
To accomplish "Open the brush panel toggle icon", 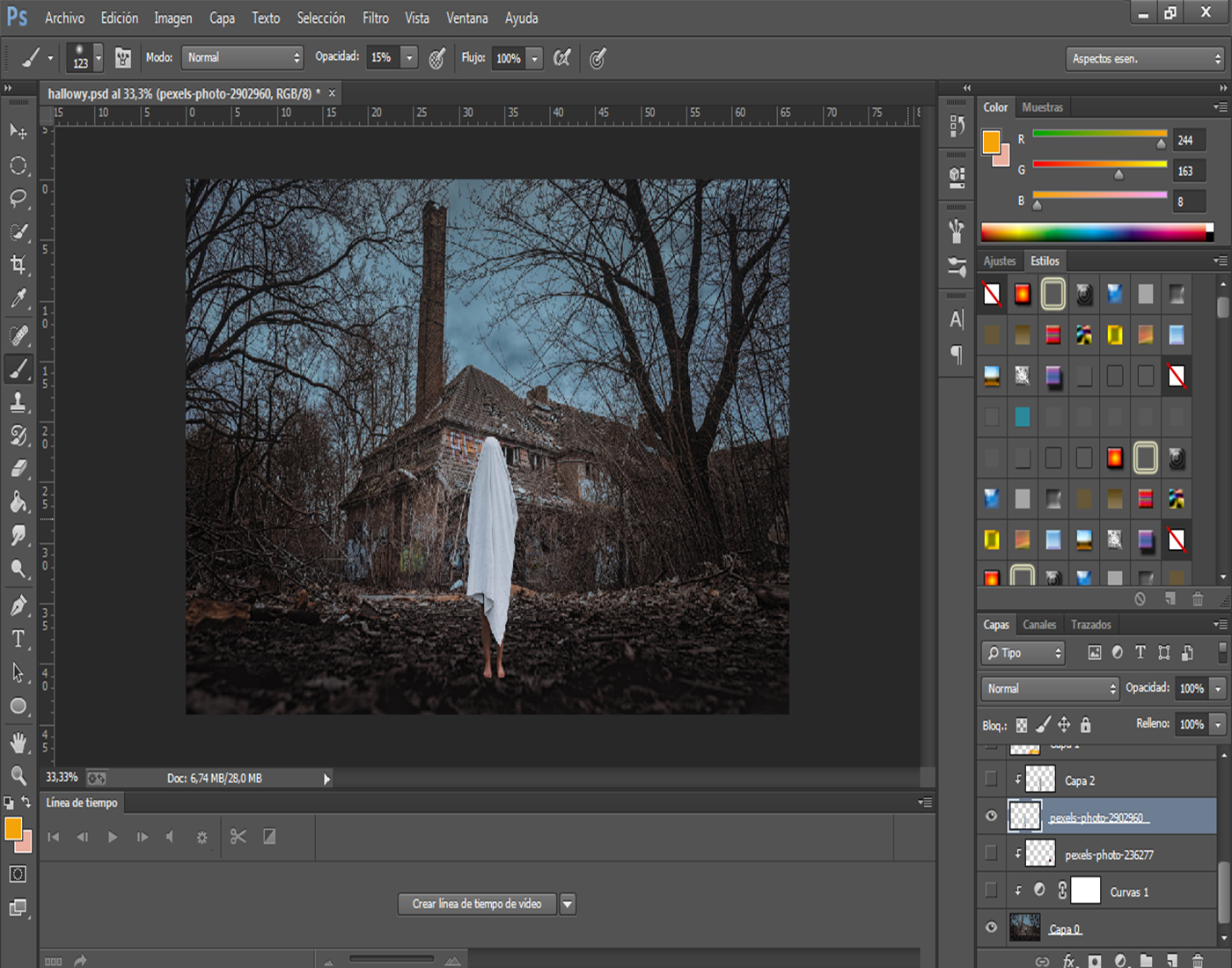I will pyautogui.click(x=123, y=58).
